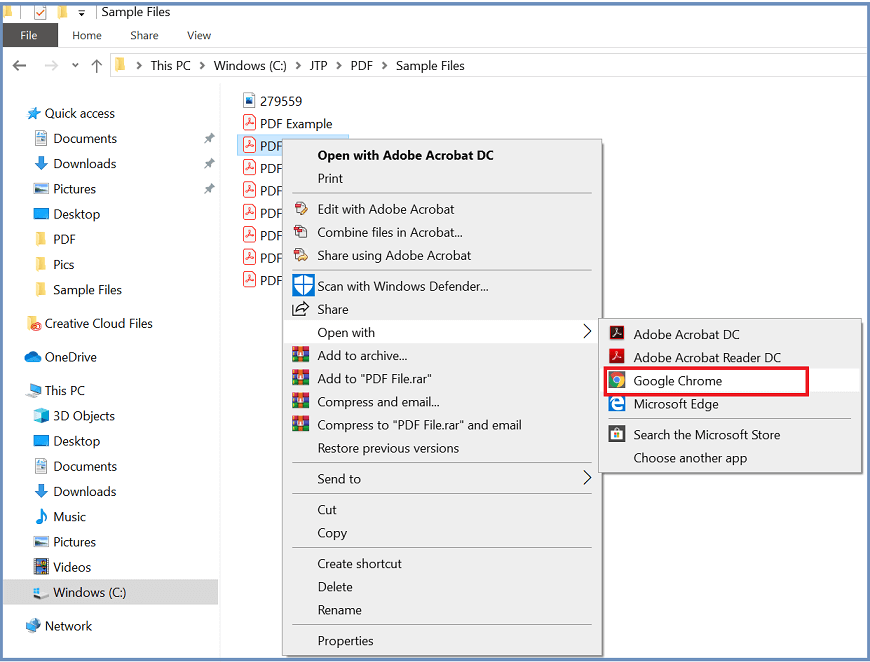Select Desktop under This PC
This screenshot has height=662, width=870.
coord(77,441)
